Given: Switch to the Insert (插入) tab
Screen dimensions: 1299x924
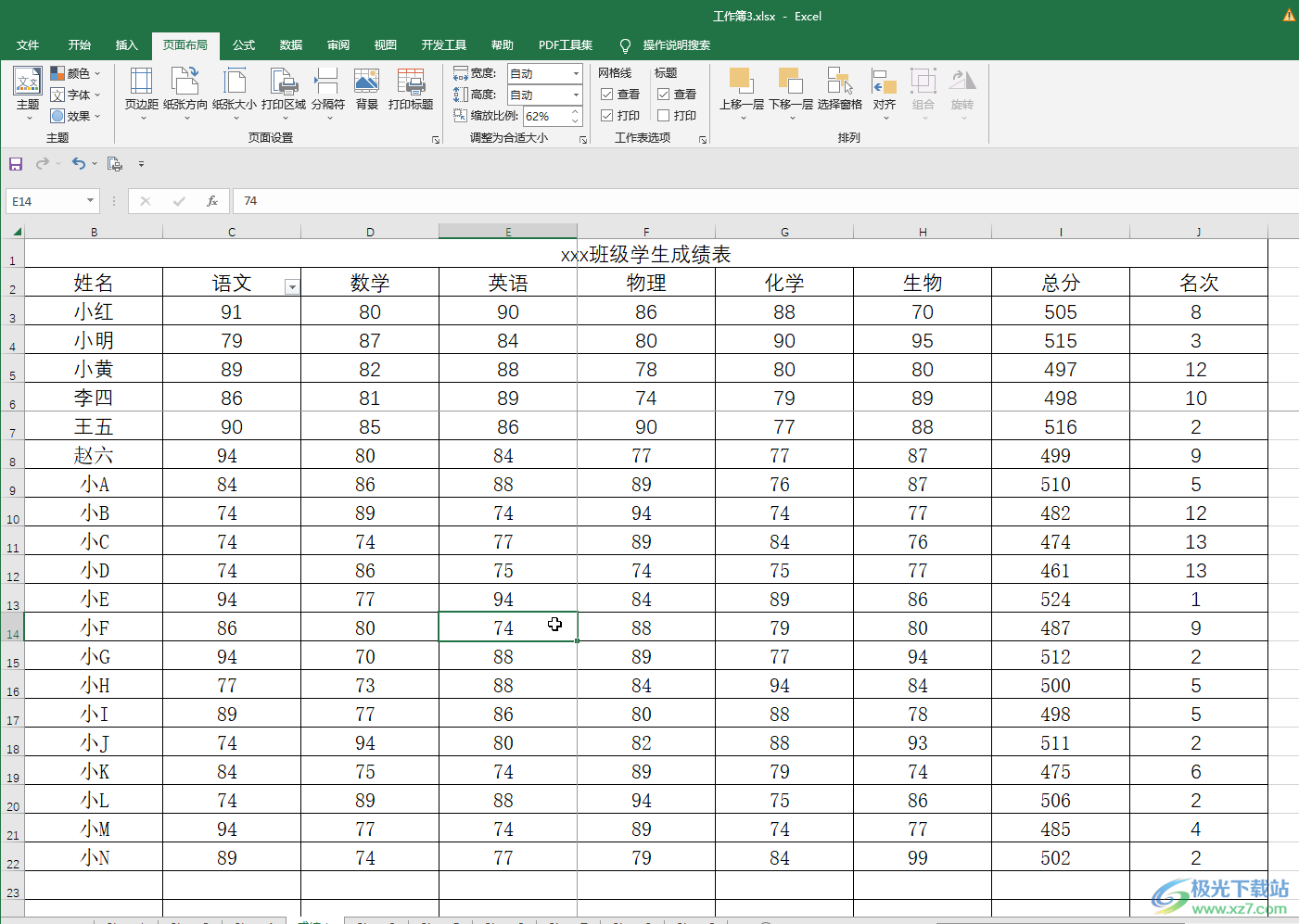Looking at the screenshot, I should tap(126, 44).
